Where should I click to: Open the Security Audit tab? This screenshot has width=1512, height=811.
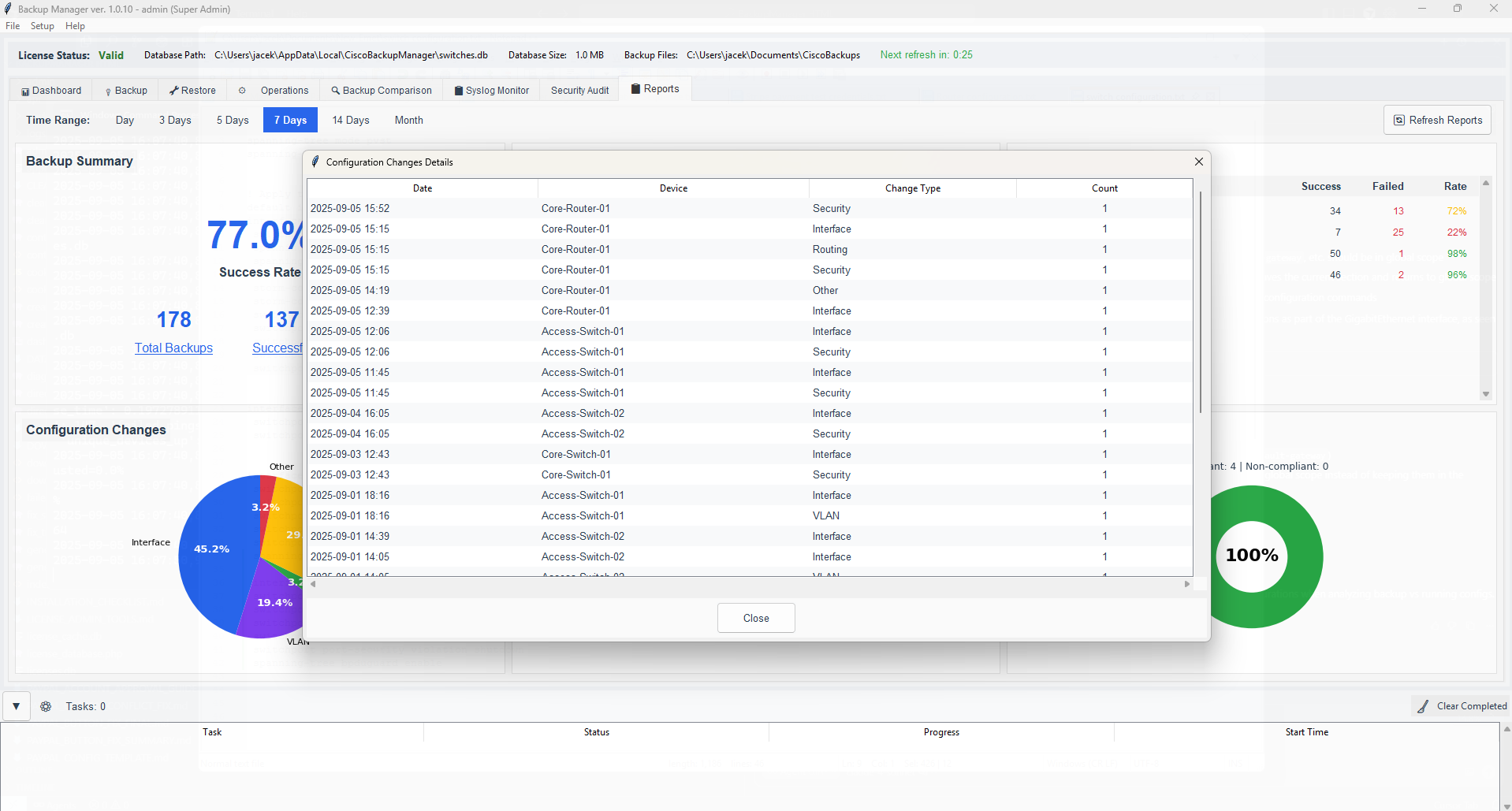[x=579, y=91]
